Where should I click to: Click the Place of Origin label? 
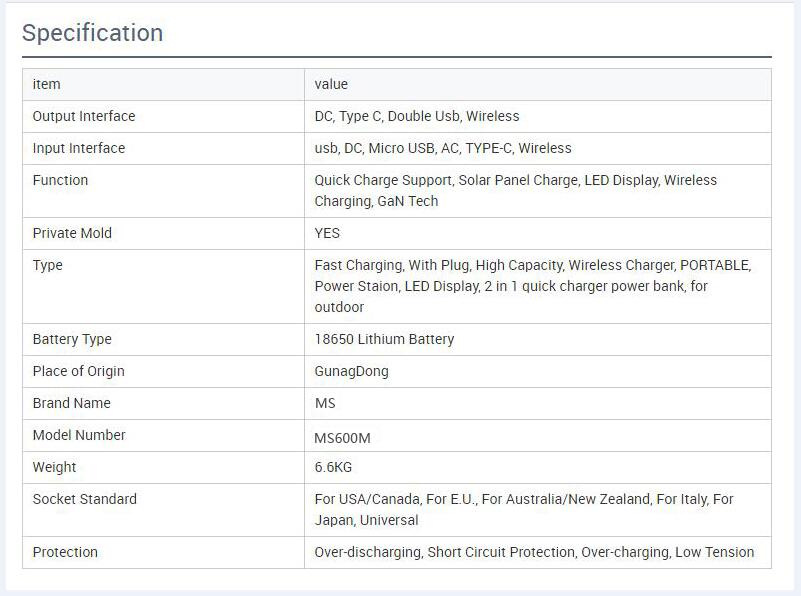79,371
